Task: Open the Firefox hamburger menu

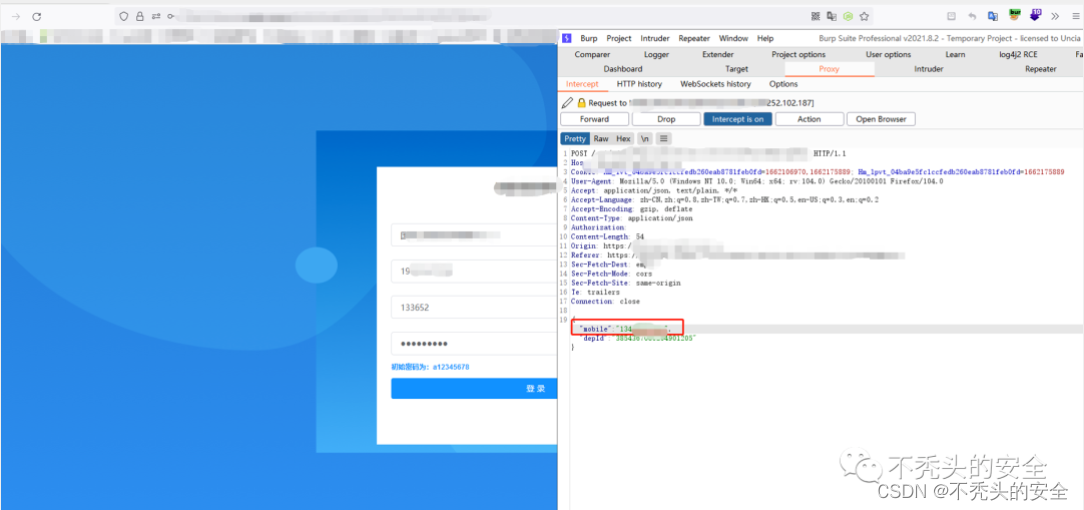Action: [x=1075, y=16]
